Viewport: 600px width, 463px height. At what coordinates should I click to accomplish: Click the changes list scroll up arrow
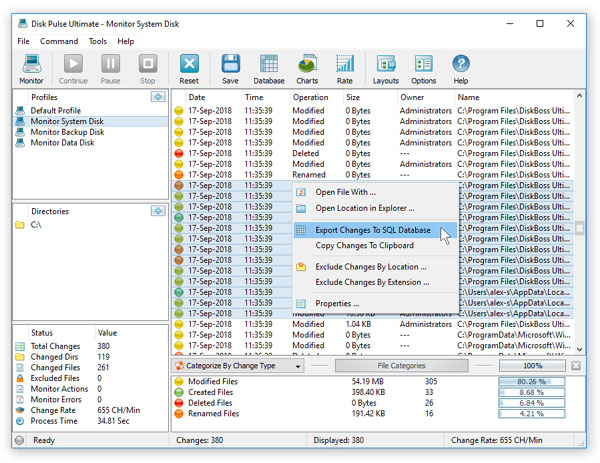pyautogui.click(x=579, y=96)
